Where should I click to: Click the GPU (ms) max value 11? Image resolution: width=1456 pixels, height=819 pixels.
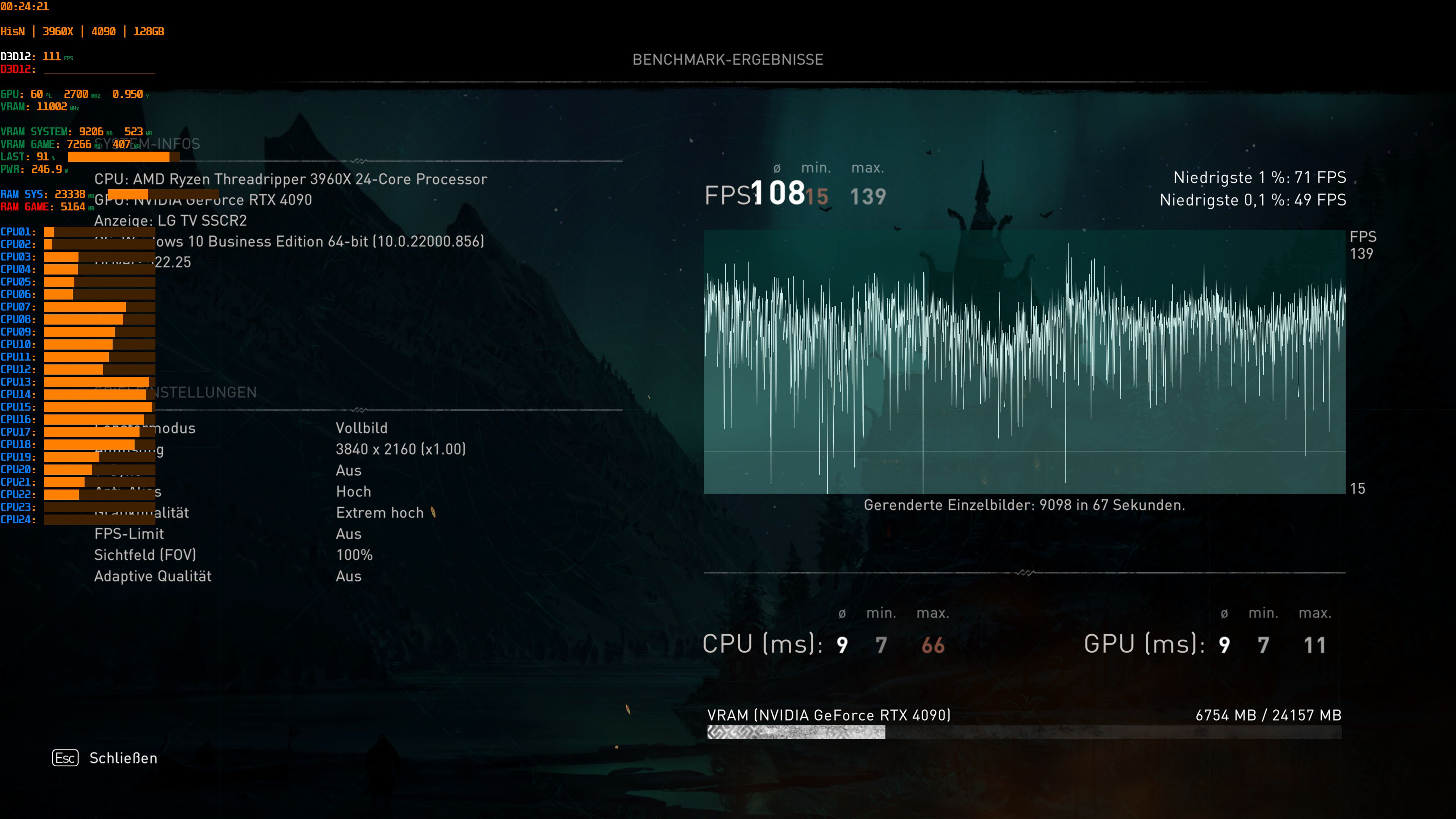(x=1315, y=645)
